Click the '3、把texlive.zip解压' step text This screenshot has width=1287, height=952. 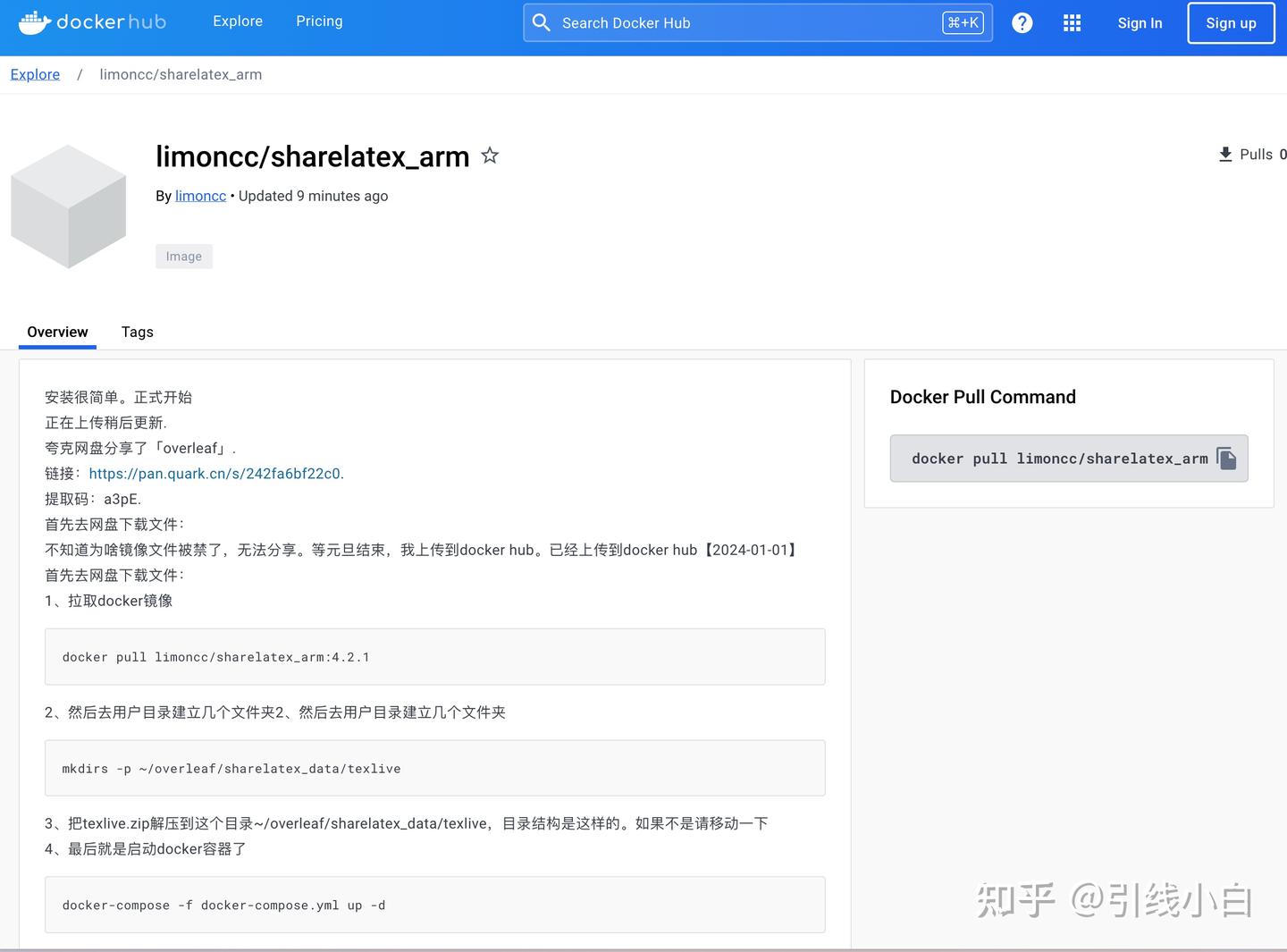coord(407,823)
